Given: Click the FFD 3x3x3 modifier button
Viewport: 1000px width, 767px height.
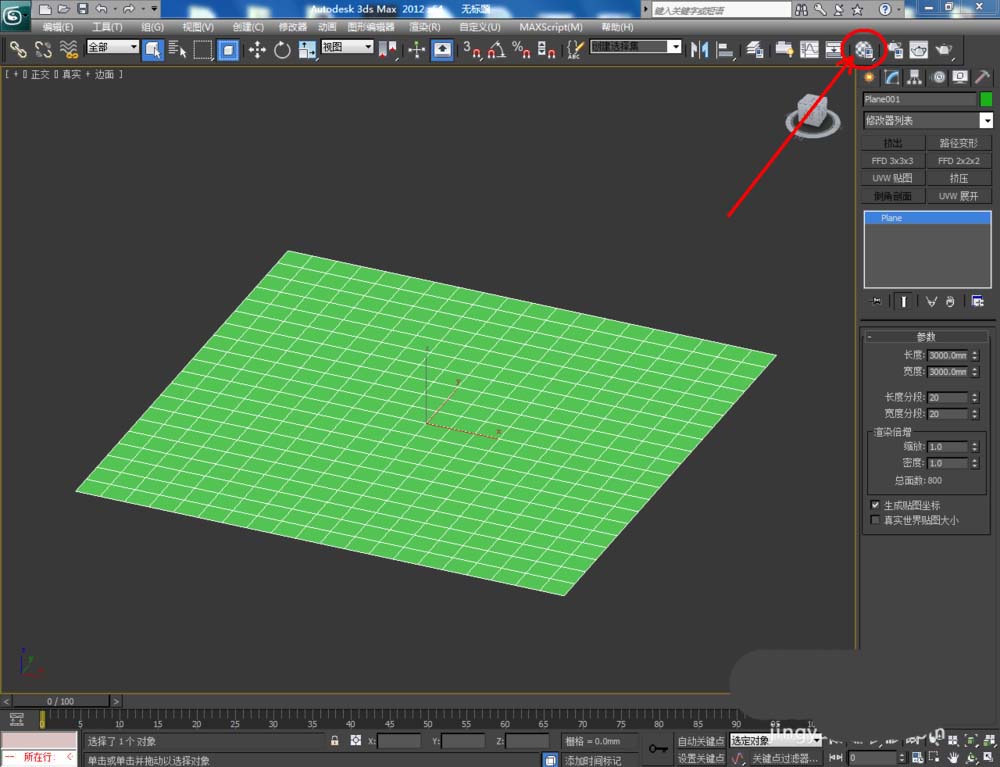Looking at the screenshot, I should coord(892,161).
